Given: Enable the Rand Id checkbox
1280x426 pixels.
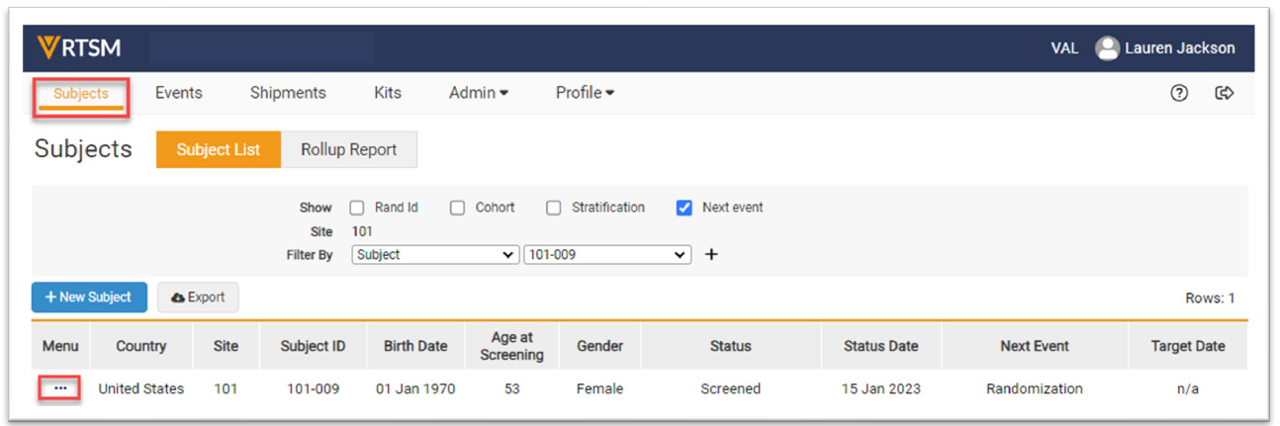Looking at the screenshot, I should pyautogui.click(x=357, y=208).
